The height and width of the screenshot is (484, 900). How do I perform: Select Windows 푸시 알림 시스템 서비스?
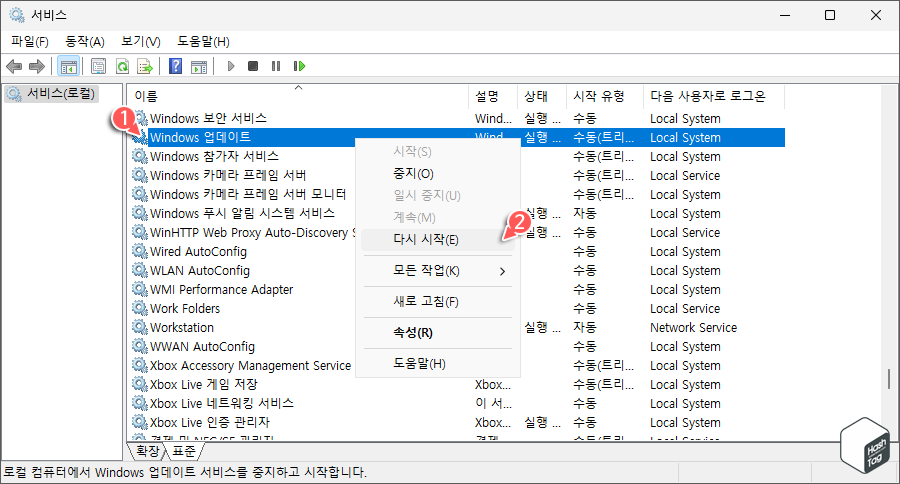click(457, 213)
